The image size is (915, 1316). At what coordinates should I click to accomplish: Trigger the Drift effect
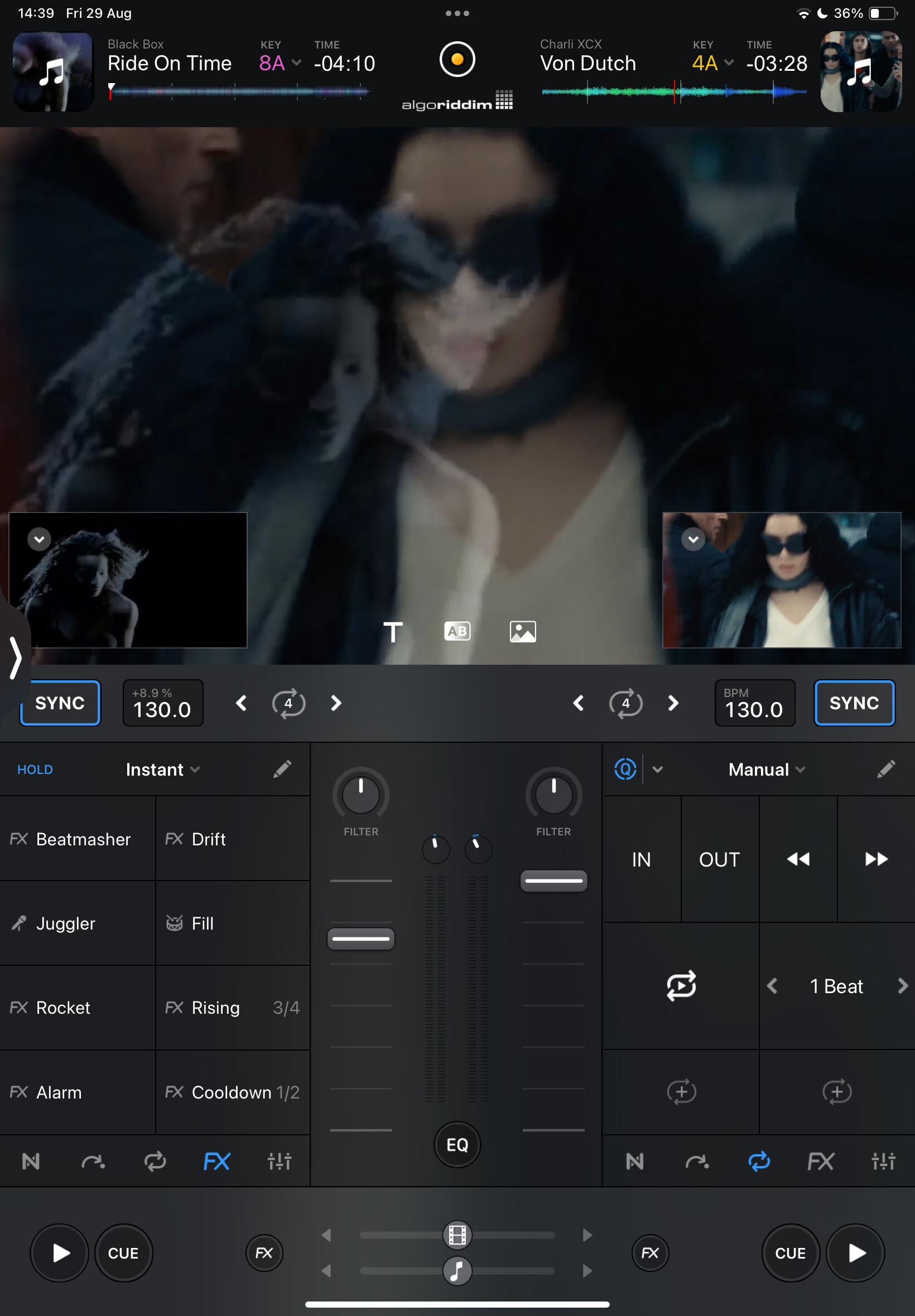click(233, 839)
